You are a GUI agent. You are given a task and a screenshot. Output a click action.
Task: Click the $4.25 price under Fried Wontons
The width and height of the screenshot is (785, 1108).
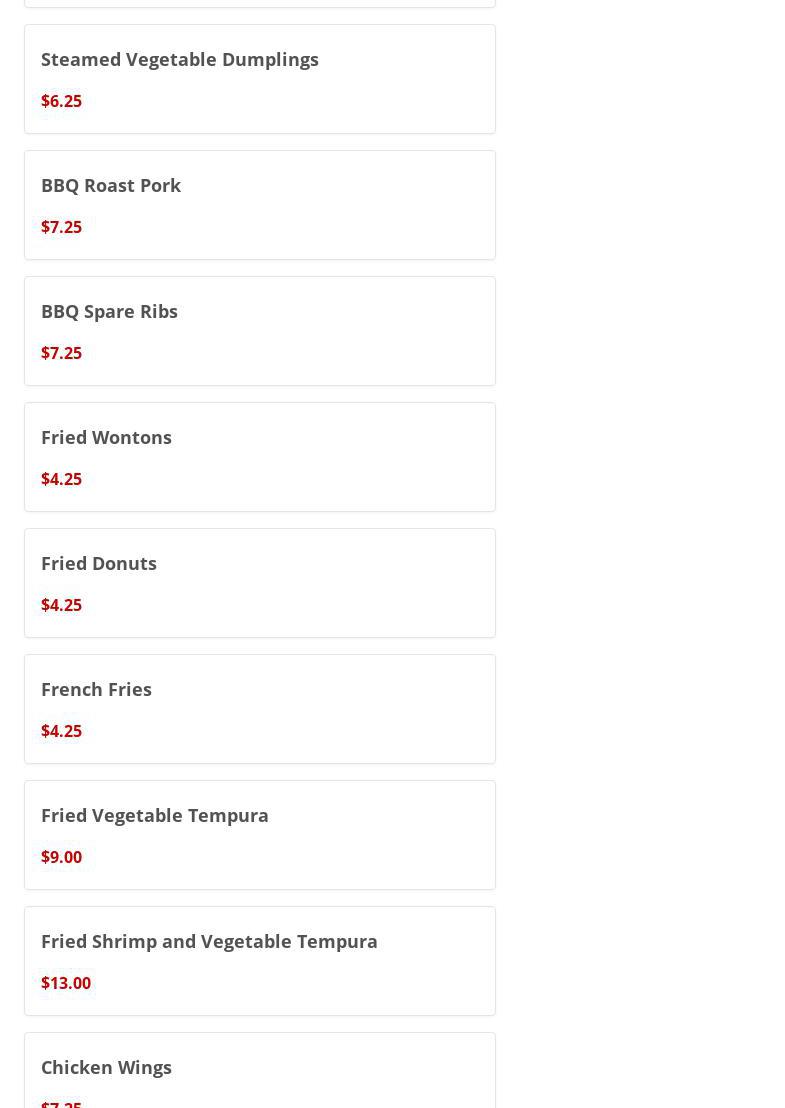pyautogui.click(x=61, y=479)
